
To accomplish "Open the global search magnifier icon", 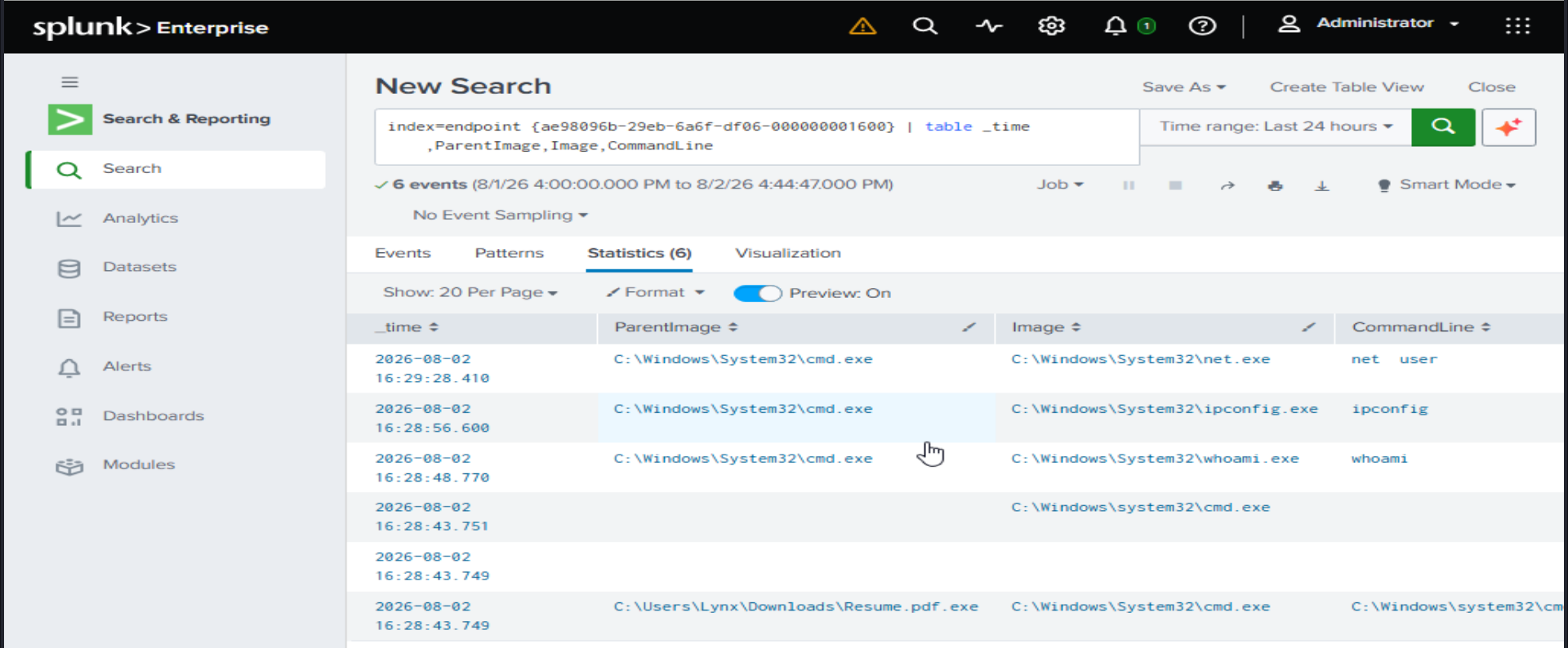I will [924, 26].
